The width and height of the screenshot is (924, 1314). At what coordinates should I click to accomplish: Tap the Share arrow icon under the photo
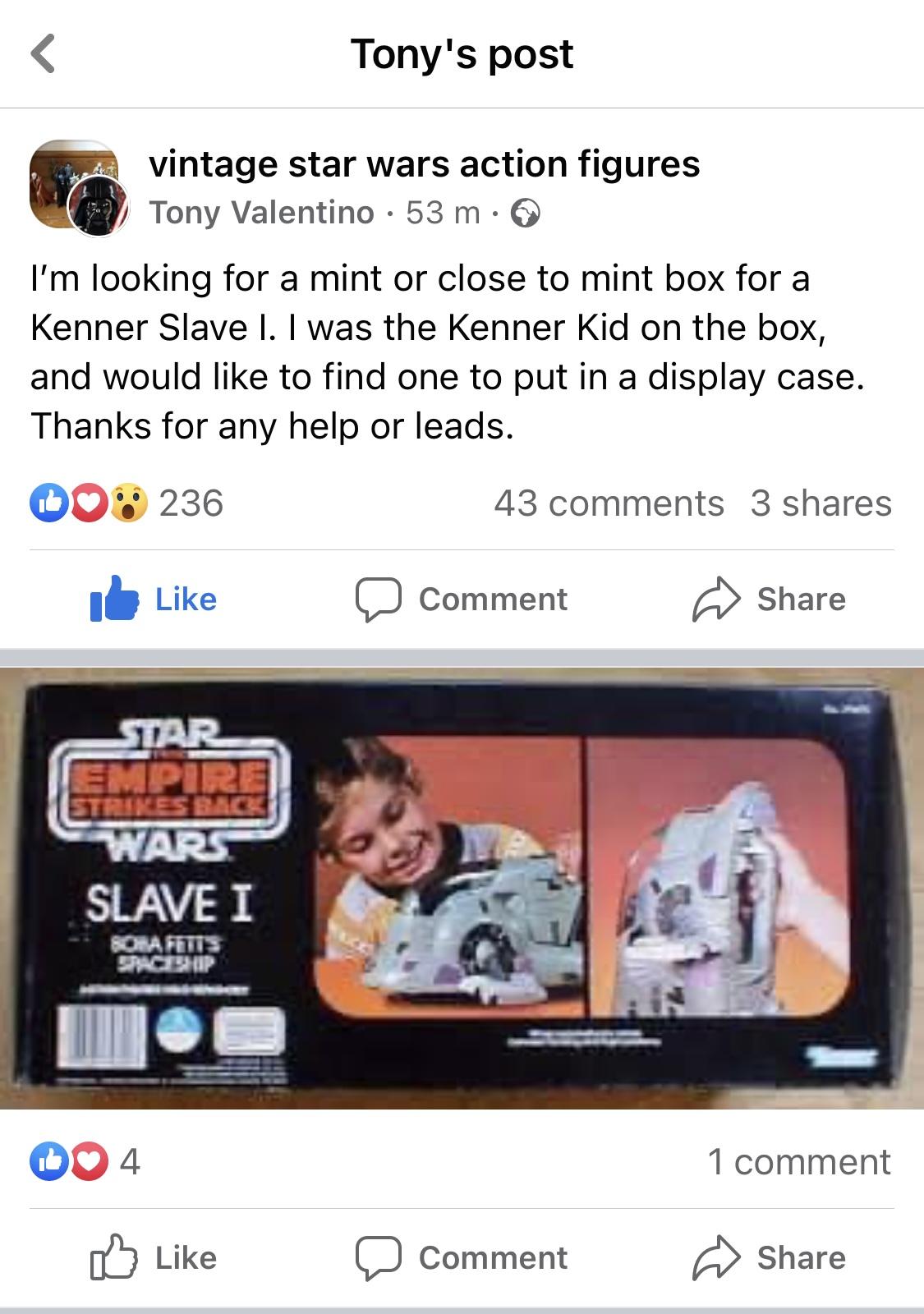[716, 1257]
